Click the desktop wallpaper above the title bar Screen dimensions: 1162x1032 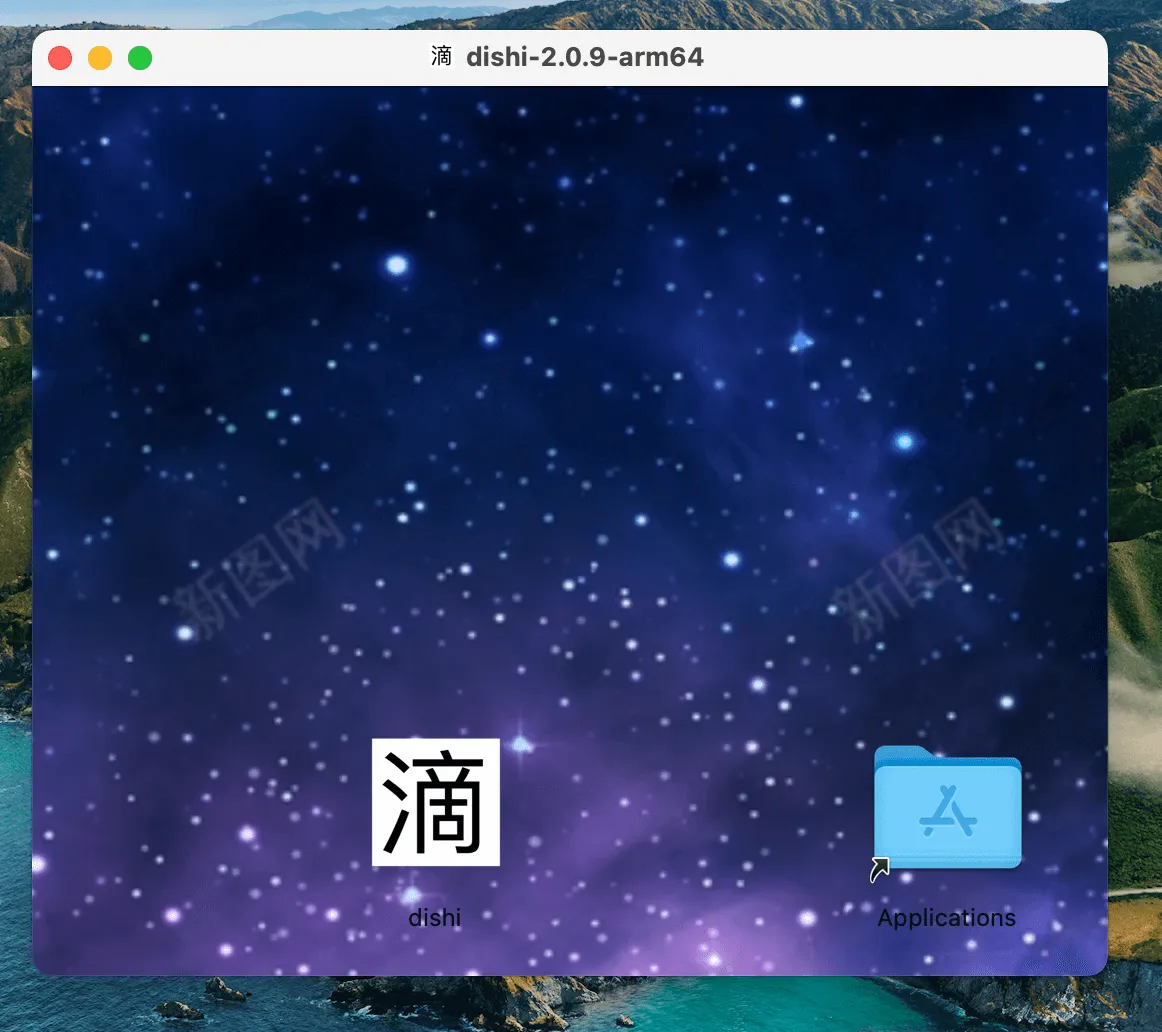click(x=580, y=14)
